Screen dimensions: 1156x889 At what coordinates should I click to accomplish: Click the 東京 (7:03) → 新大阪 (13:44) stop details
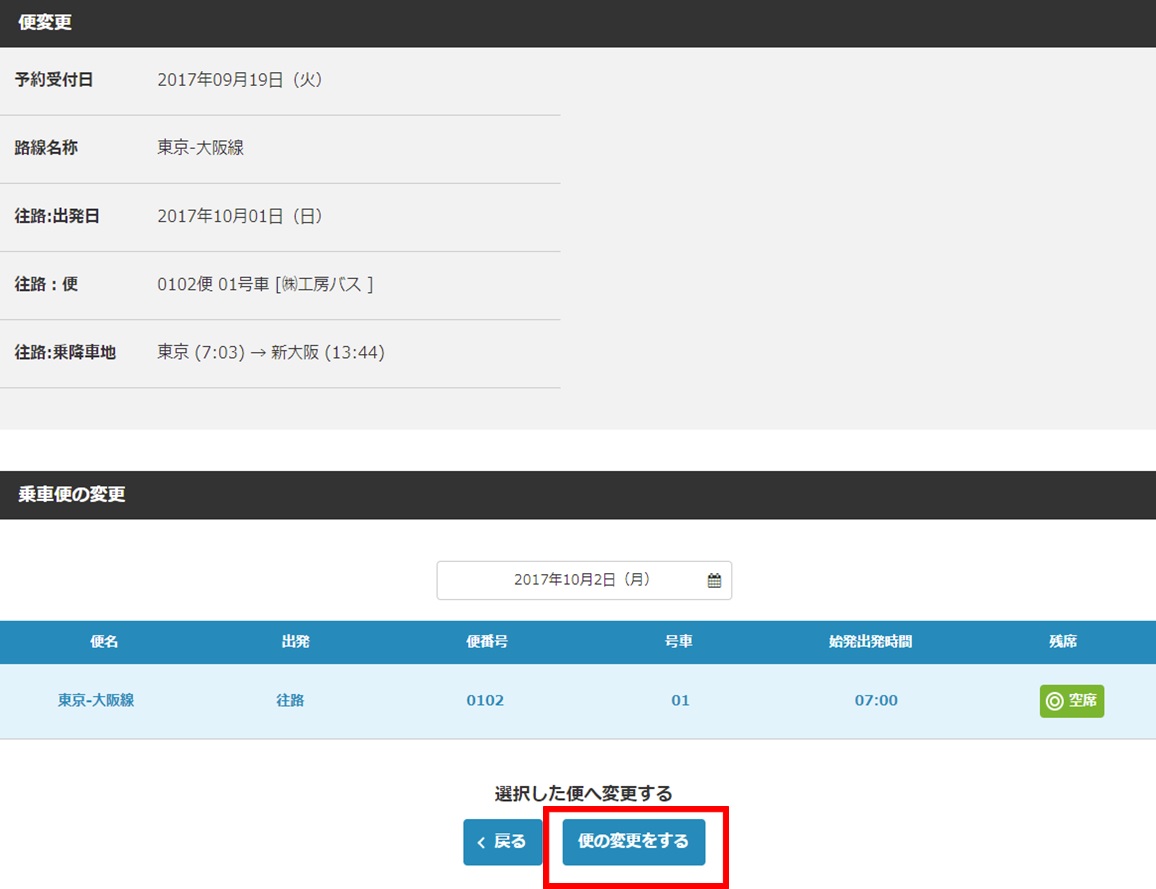(x=271, y=352)
